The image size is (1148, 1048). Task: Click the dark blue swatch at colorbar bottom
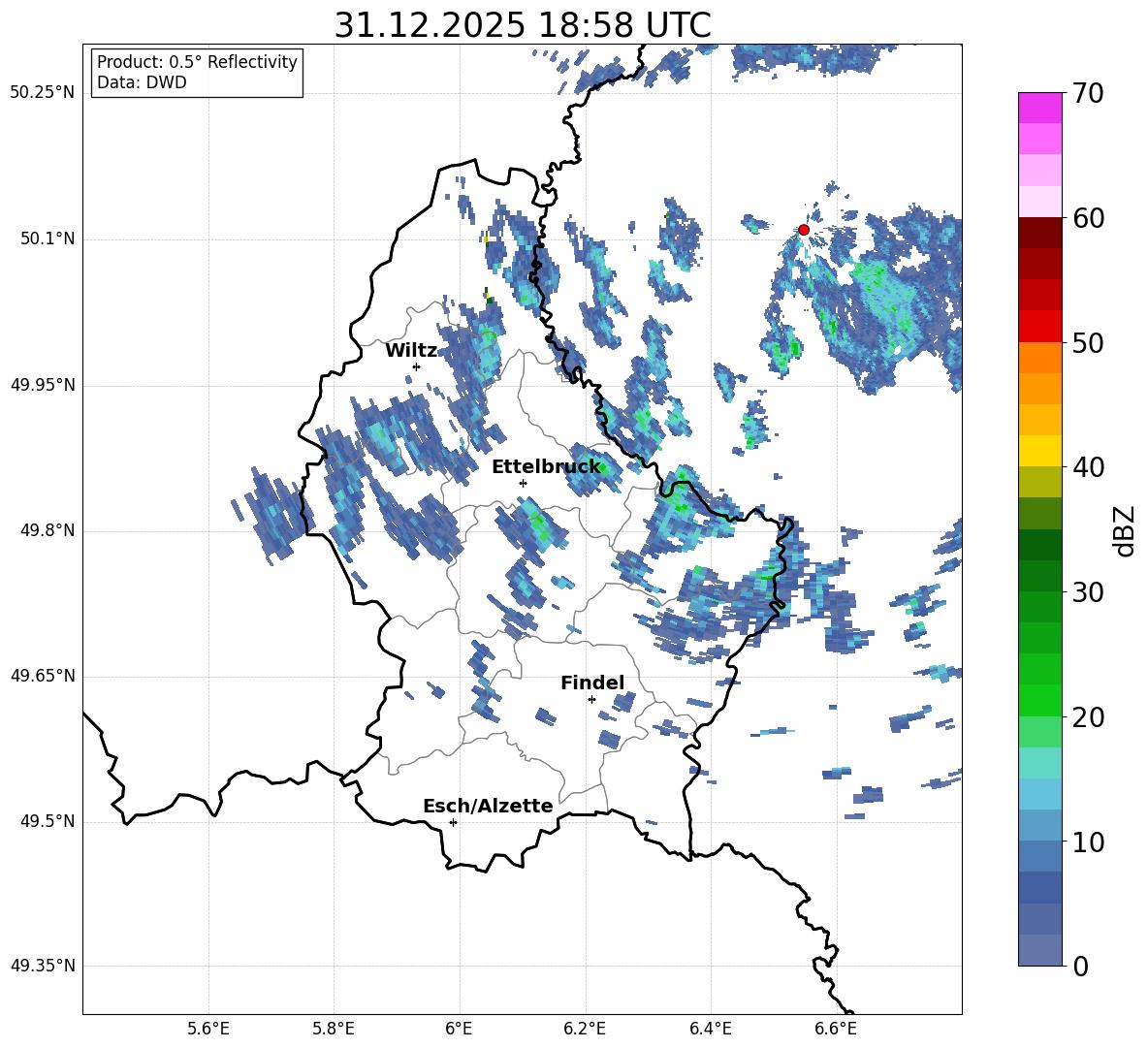click(1040, 950)
